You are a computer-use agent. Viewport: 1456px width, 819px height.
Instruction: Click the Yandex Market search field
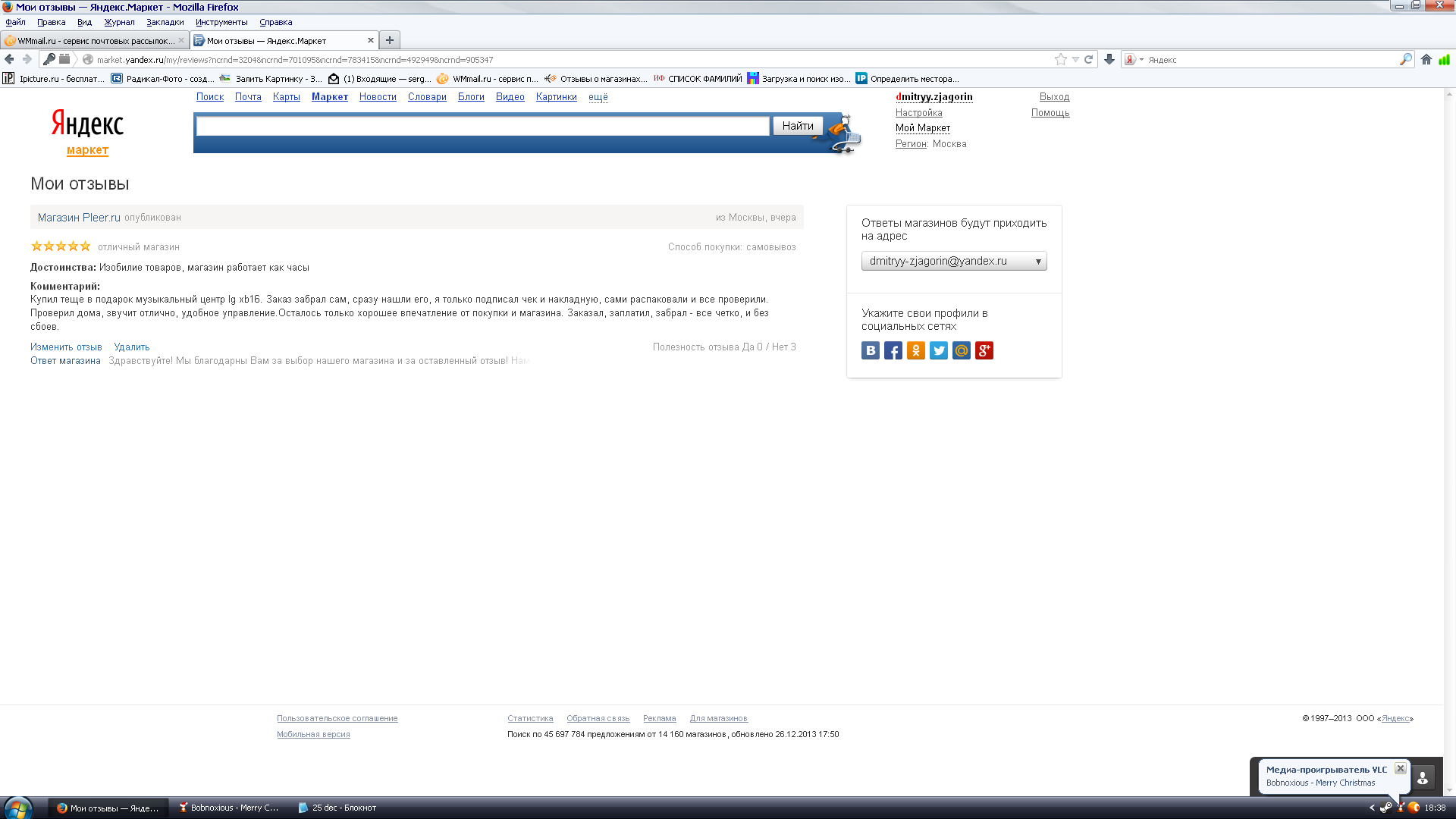(x=482, y=126)
